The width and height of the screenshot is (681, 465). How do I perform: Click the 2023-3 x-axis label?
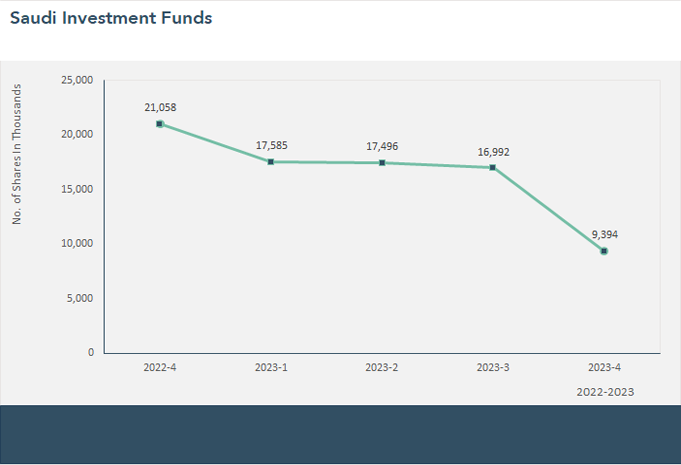[x=493, y=368]
